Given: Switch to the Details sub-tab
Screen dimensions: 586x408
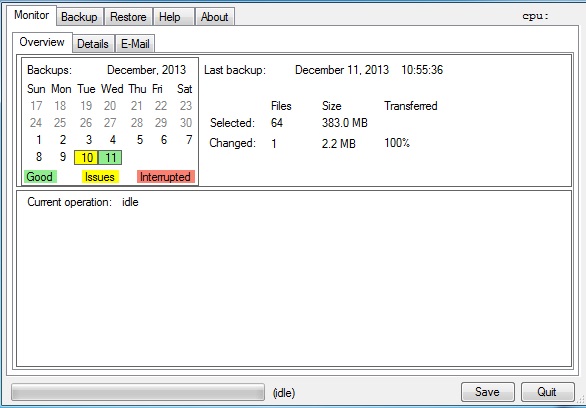Looking at the screenshot, I should pyautogui.click(x=93, y=44).
